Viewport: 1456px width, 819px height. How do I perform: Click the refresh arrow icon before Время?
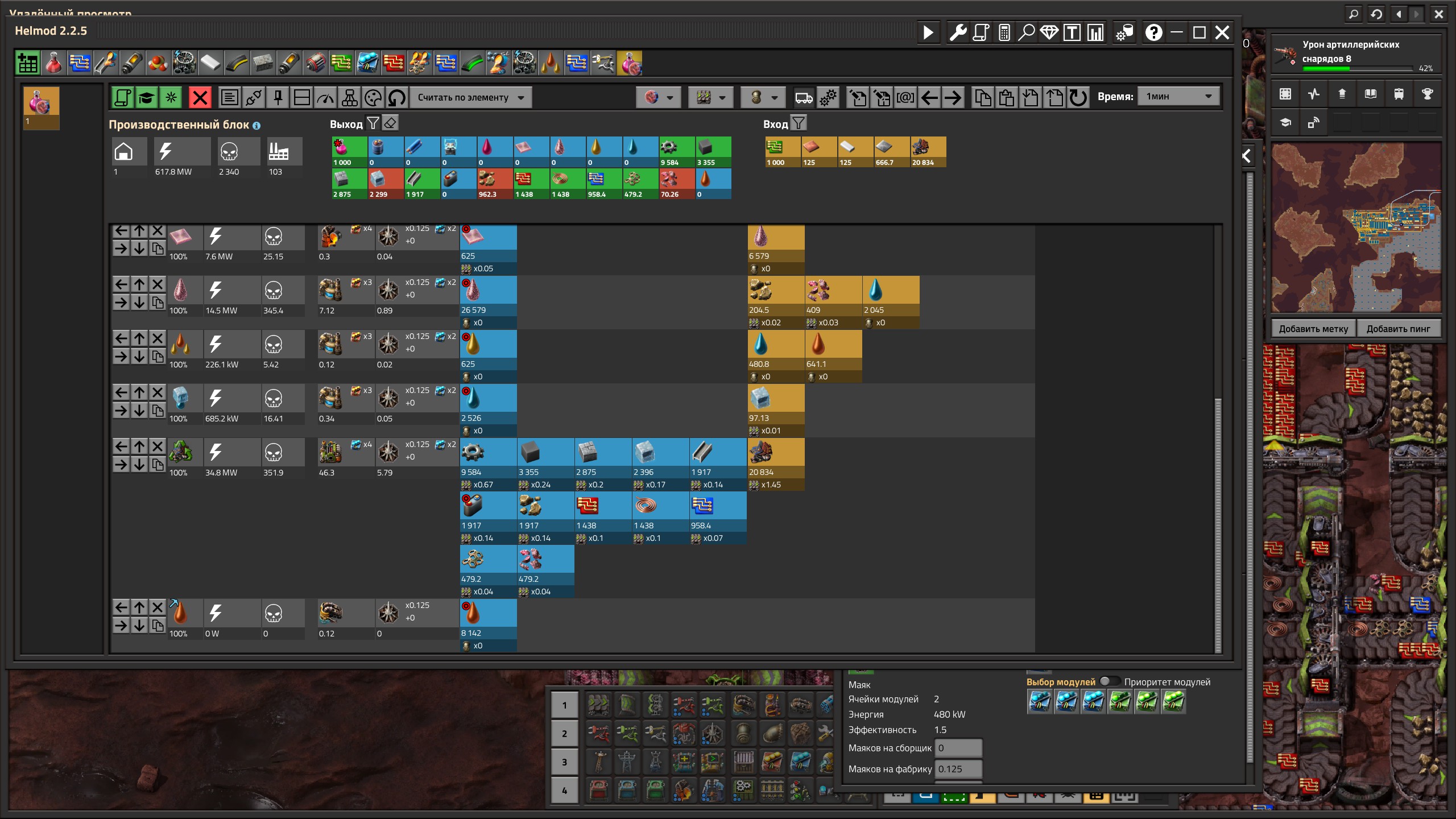point(1078,98)
